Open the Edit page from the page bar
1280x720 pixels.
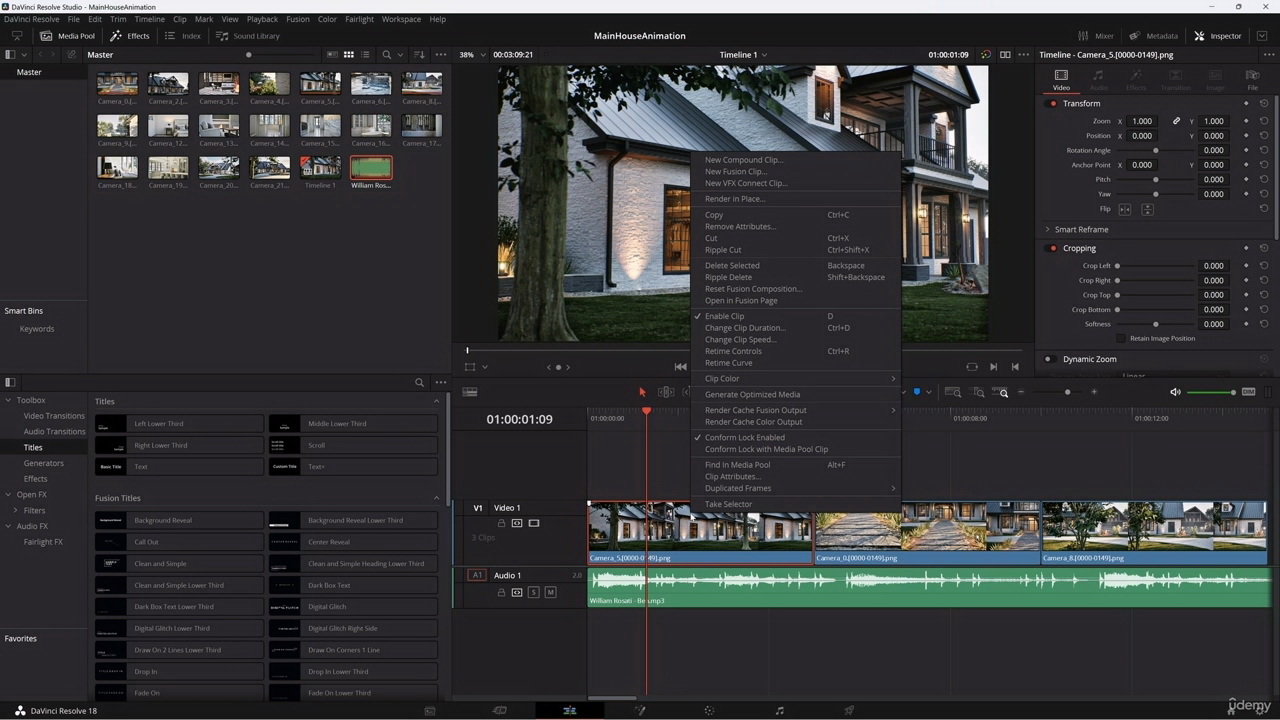point(569,710)
